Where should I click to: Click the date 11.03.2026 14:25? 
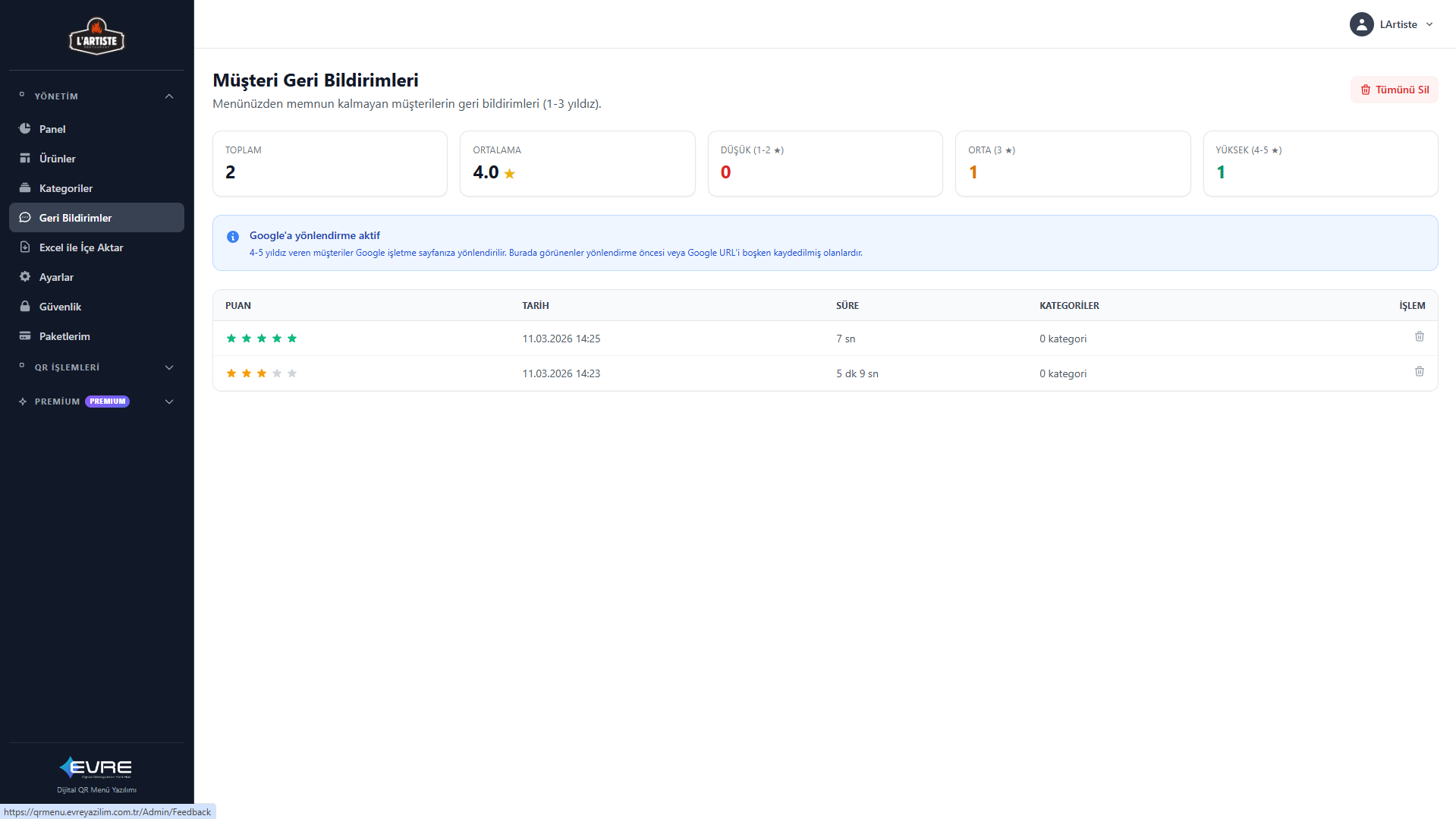pos(561,339)
